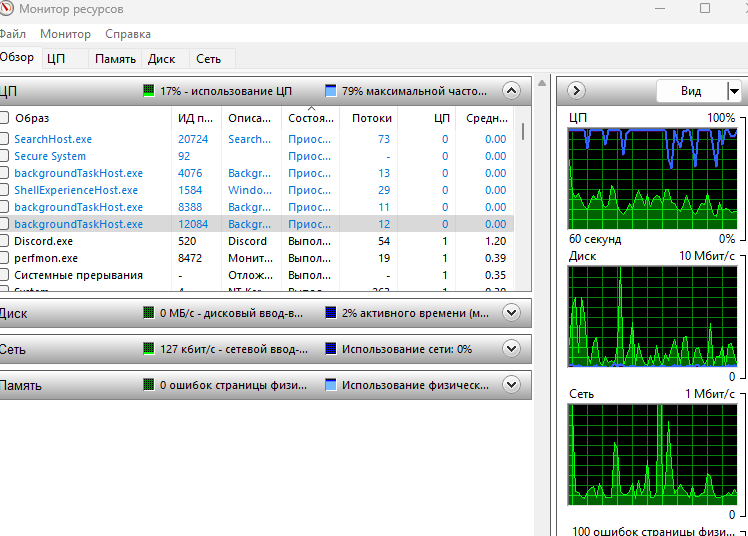Click the blue physical memory usage indicator

(331, 385)
